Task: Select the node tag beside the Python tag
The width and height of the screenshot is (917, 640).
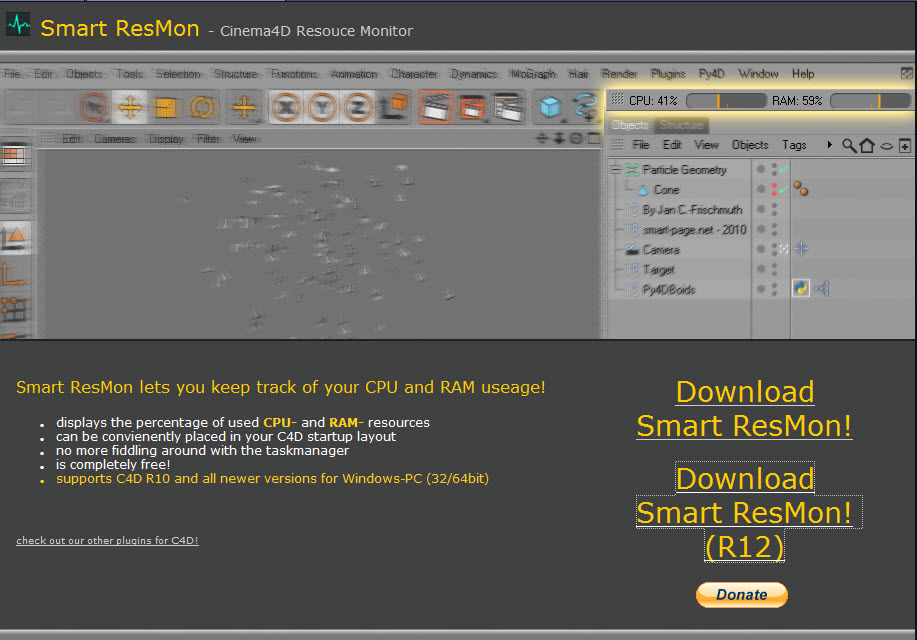Action: click(x=822, y=288)
